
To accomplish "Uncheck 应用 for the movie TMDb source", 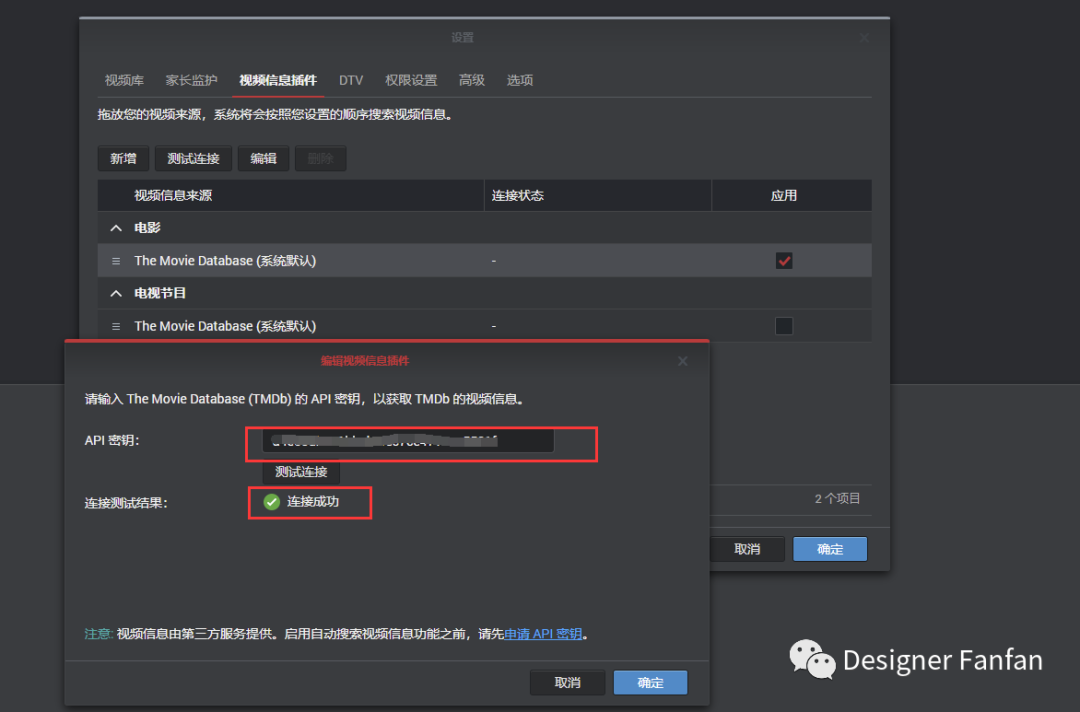I will point(784,261).
